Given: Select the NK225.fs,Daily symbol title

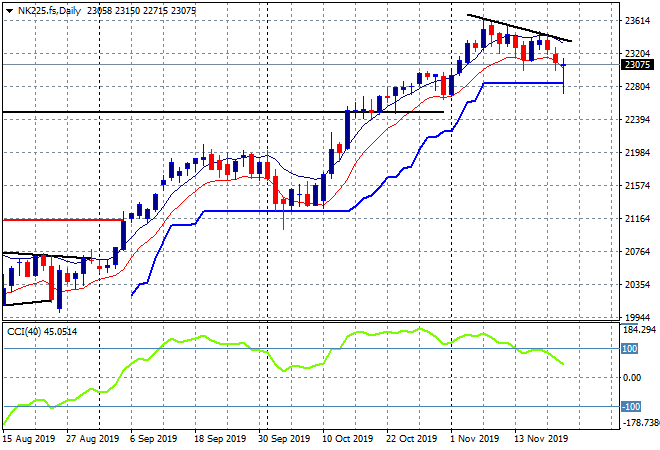Looking at the screenshot, I should pyautogui.click(x=49, y=11).
